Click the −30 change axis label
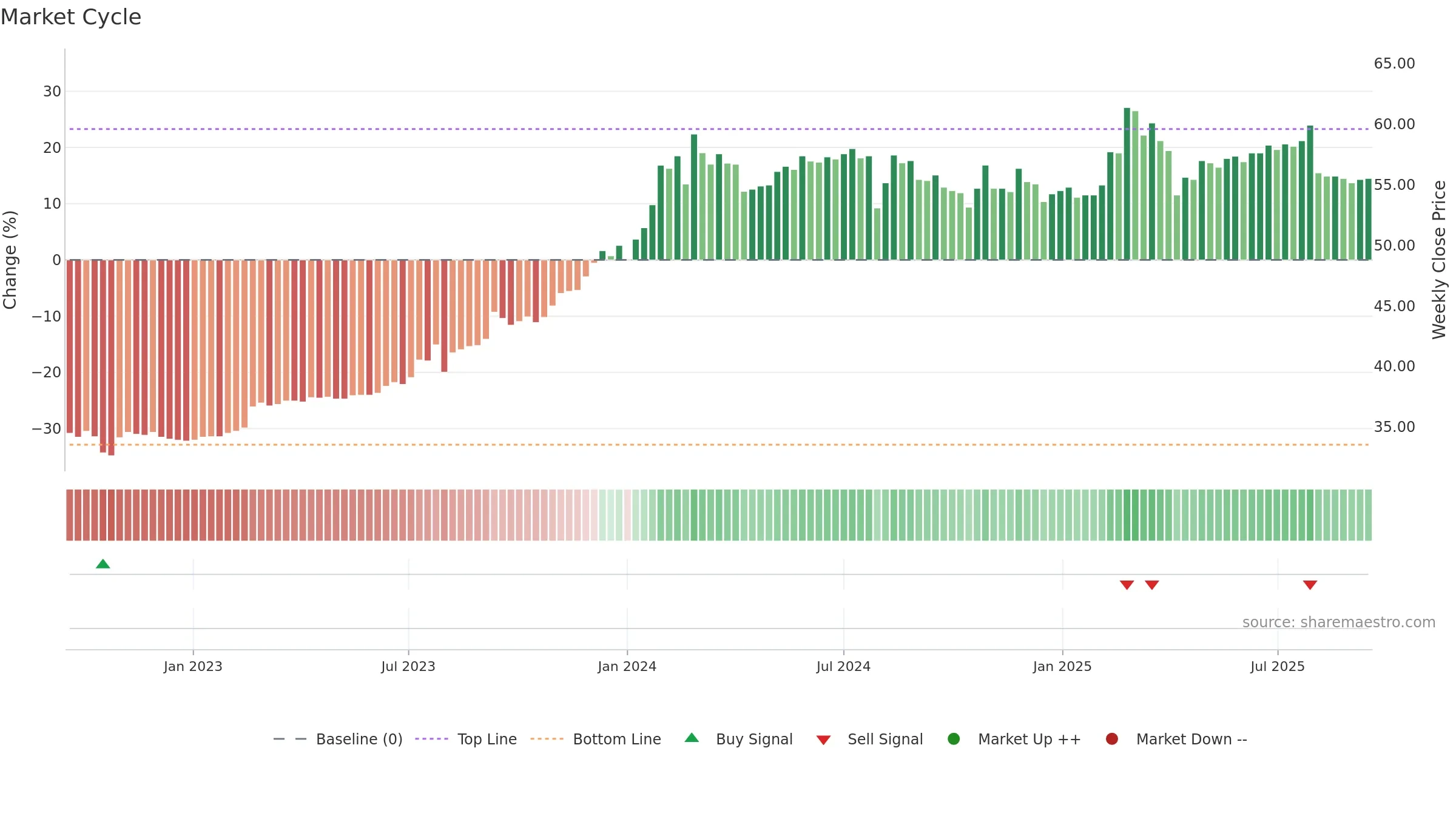The width and height of the screenshot is (1456, 819). (x=47, y=428)
